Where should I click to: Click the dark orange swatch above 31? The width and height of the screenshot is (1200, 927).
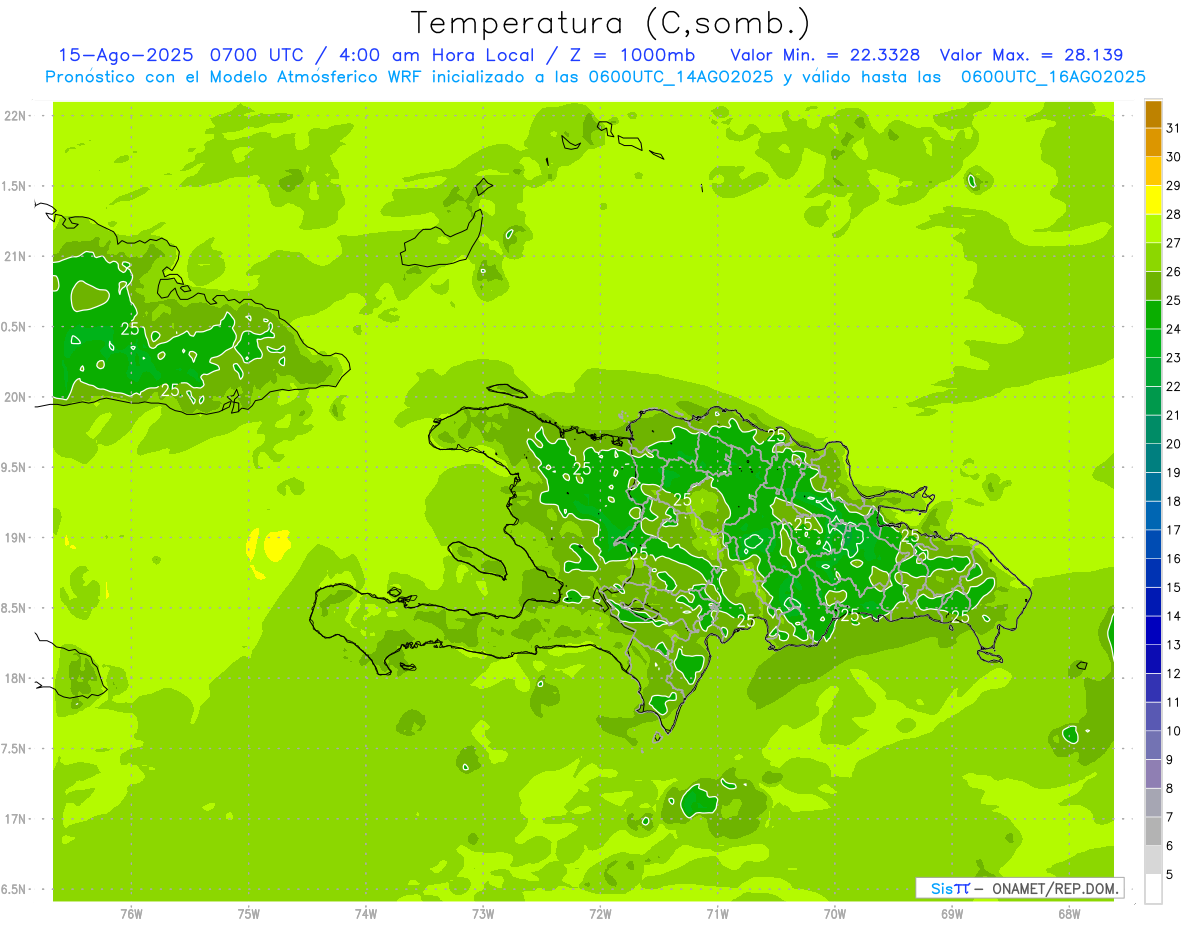(1153, 114)
